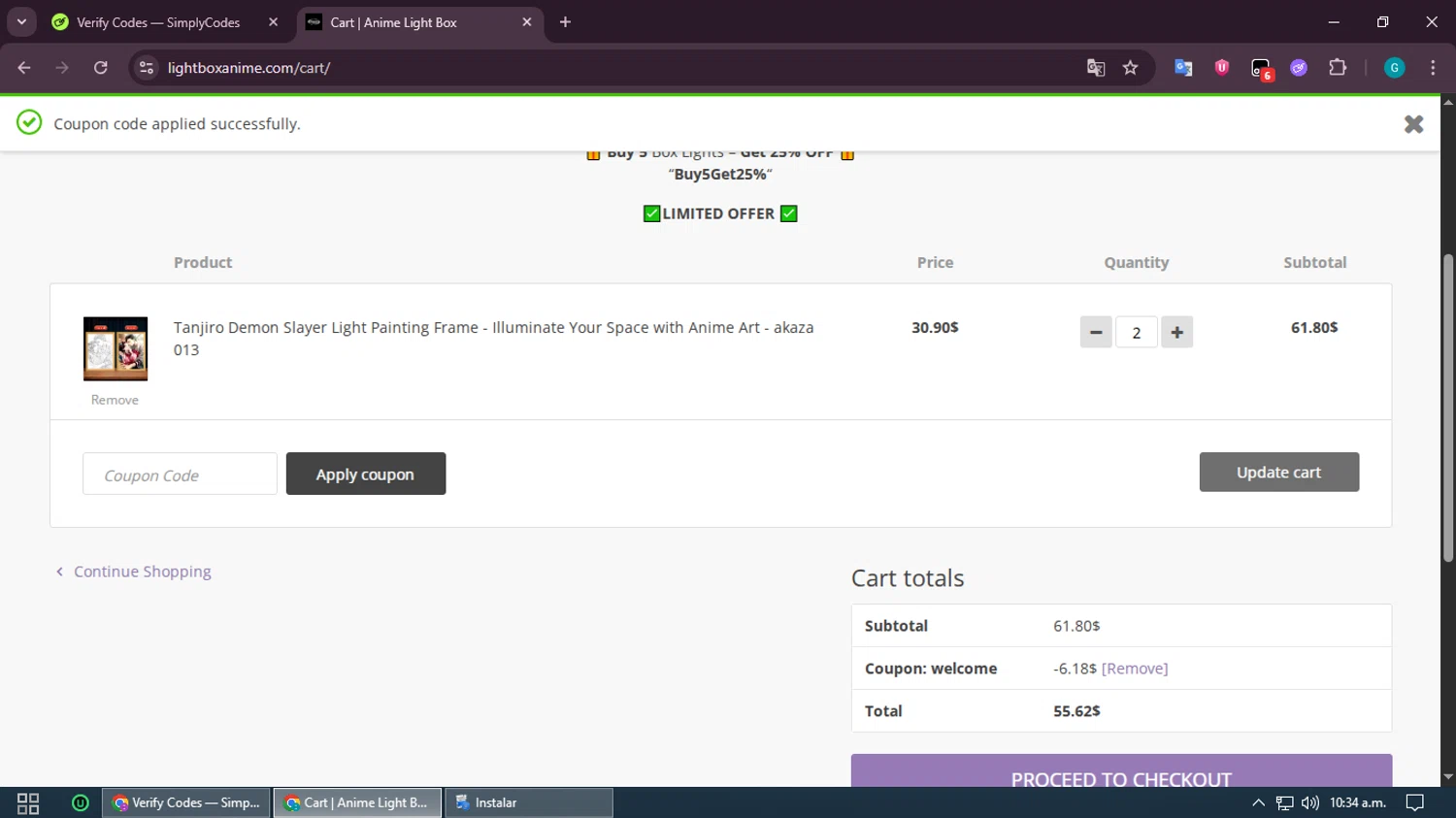
Task: Click the subtotal value 61.80$ in Cart totals
Action: [1076, 626]
